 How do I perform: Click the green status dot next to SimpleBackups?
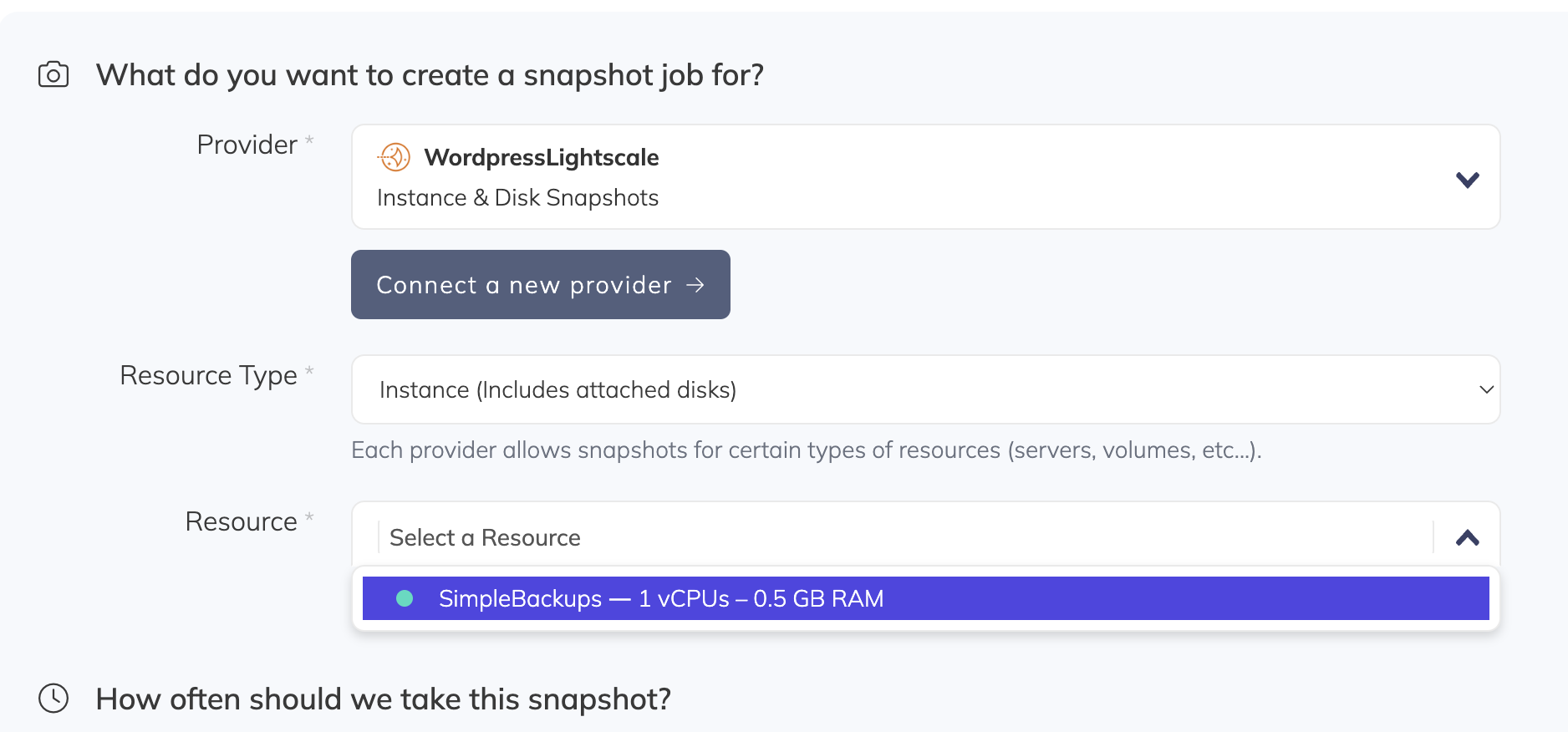405,598
